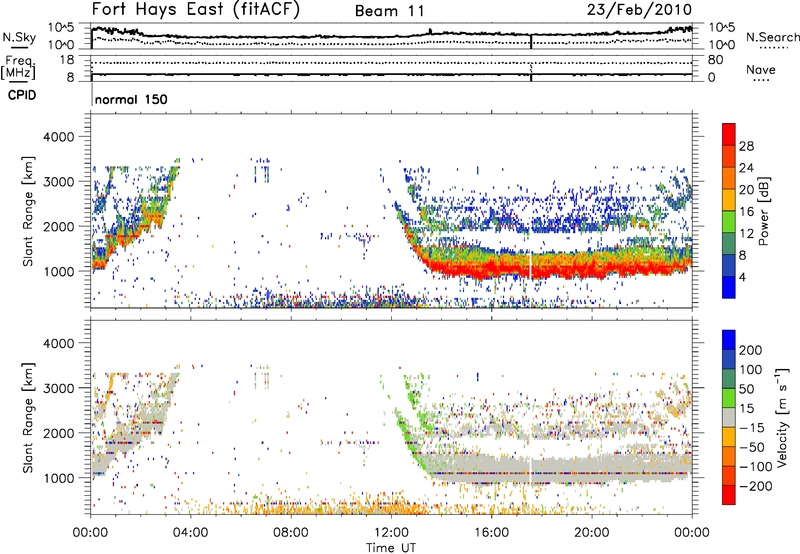Click the '18' frequency axis value
Image resolution: width=800 pixels, height=554 pixels.
[67, 60]
